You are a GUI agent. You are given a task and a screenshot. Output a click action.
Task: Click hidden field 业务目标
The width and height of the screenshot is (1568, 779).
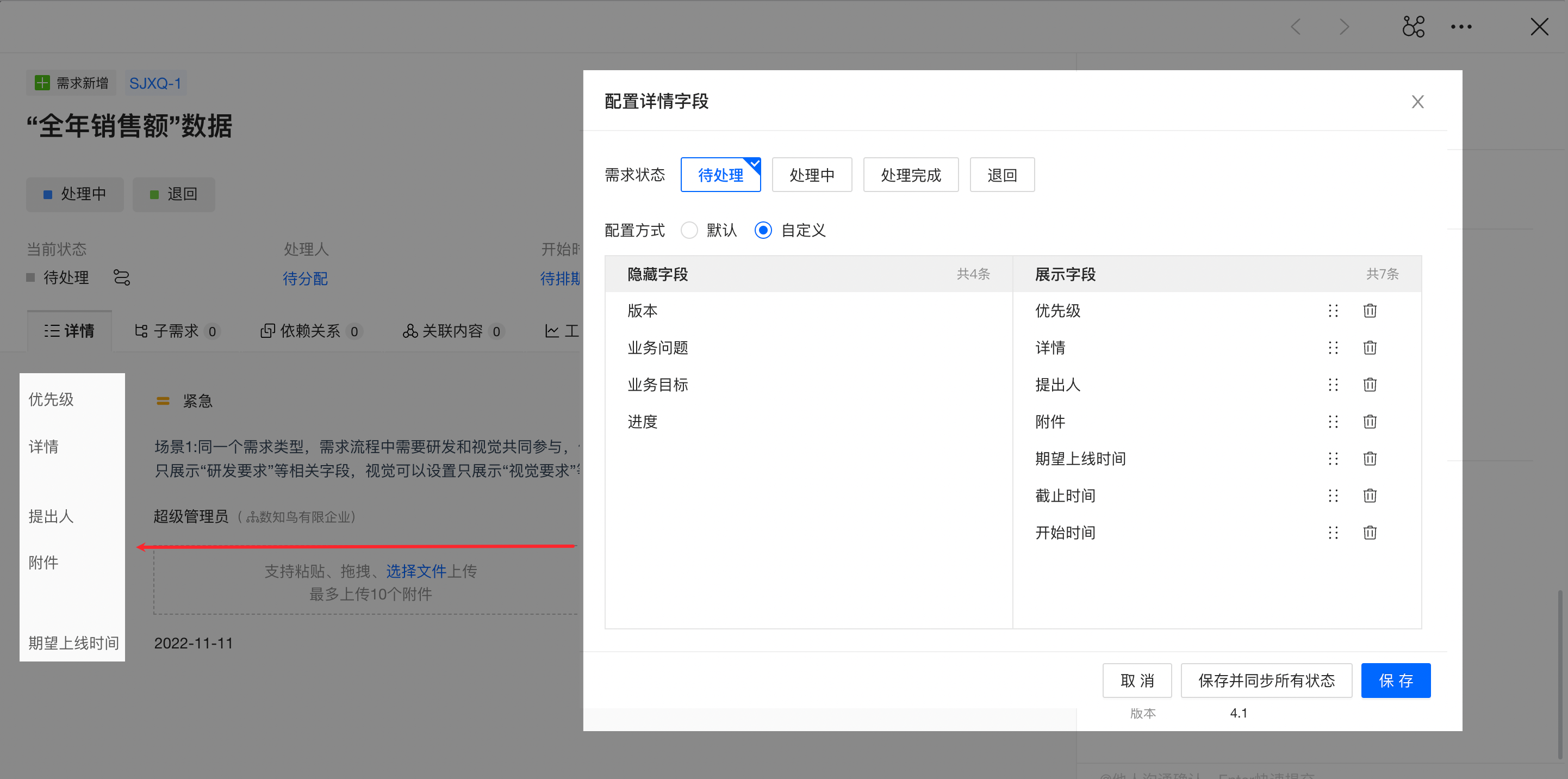tap(657, 385)
